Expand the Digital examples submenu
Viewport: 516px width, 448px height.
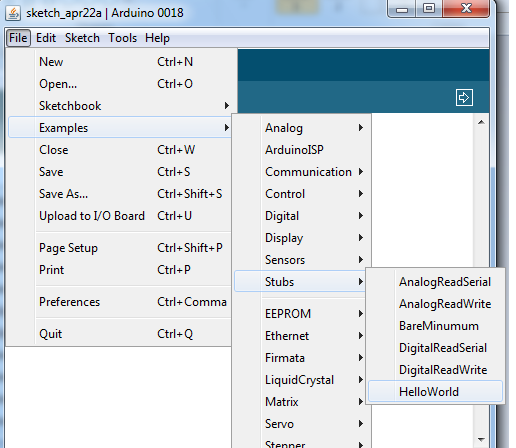302,216
